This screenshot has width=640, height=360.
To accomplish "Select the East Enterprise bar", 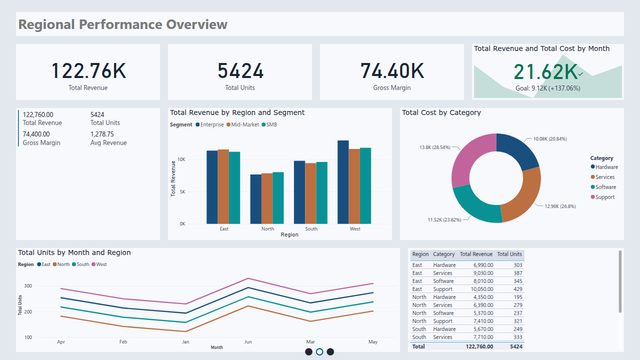I will click(x=212, y=187).
